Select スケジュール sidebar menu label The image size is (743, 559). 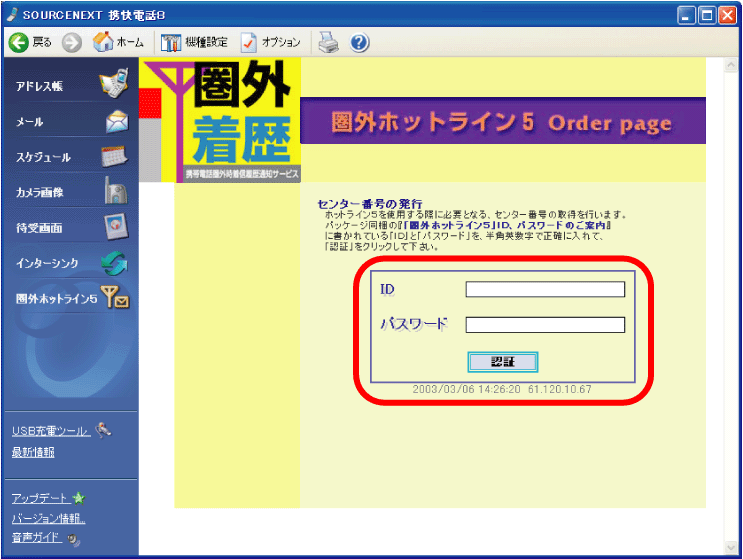tap(43, 157)
